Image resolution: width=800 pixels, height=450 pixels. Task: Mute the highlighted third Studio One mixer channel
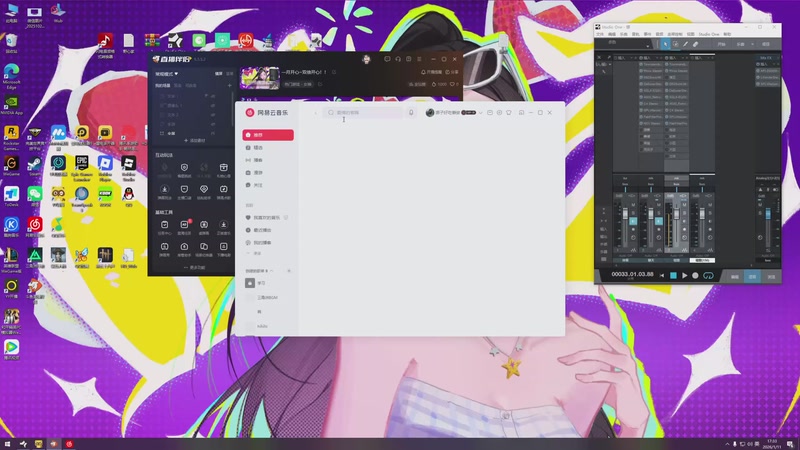(x=684, y=205)
